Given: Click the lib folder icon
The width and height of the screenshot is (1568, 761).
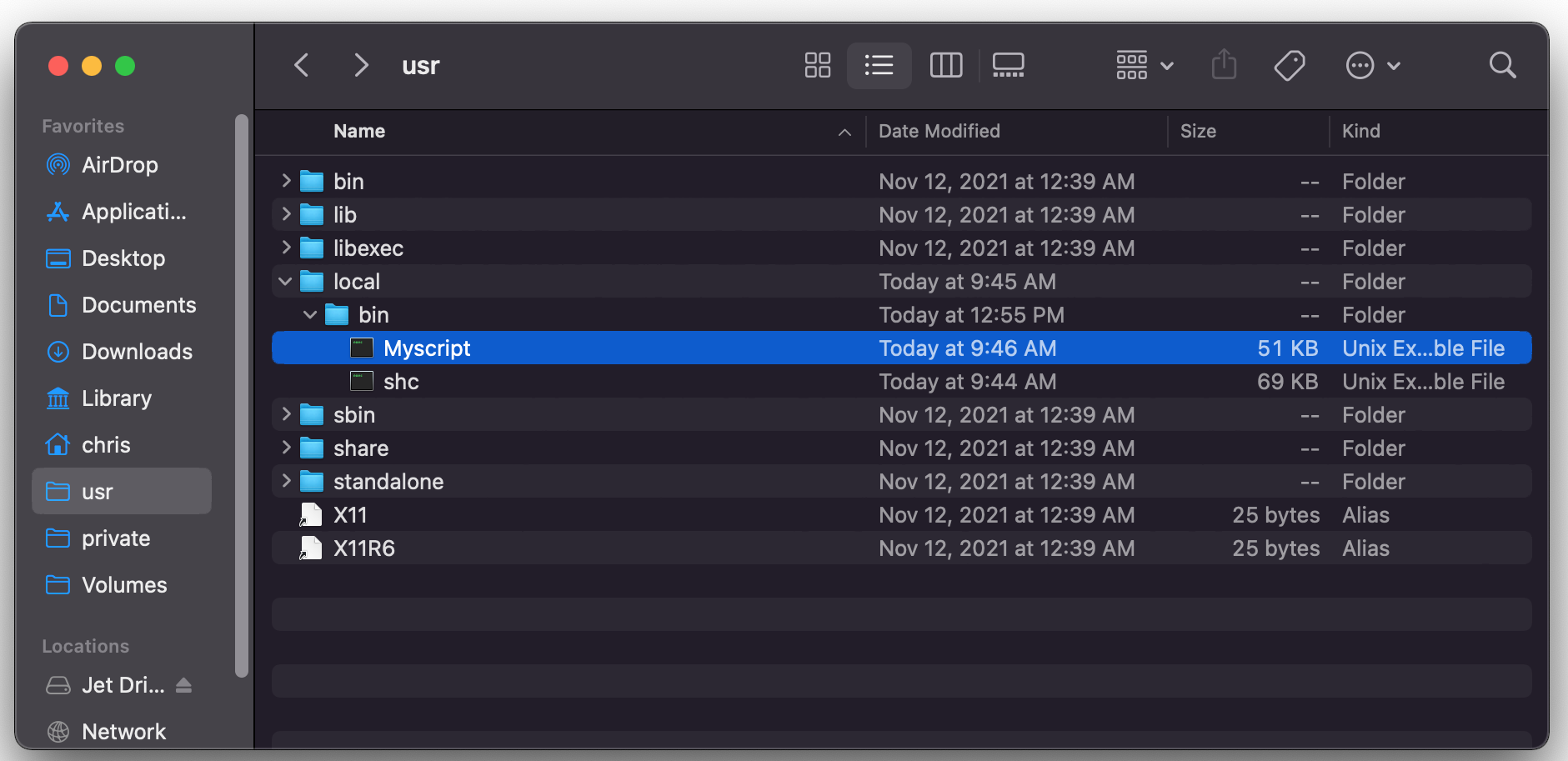Looking at the screenshot, I should (312, 214).
